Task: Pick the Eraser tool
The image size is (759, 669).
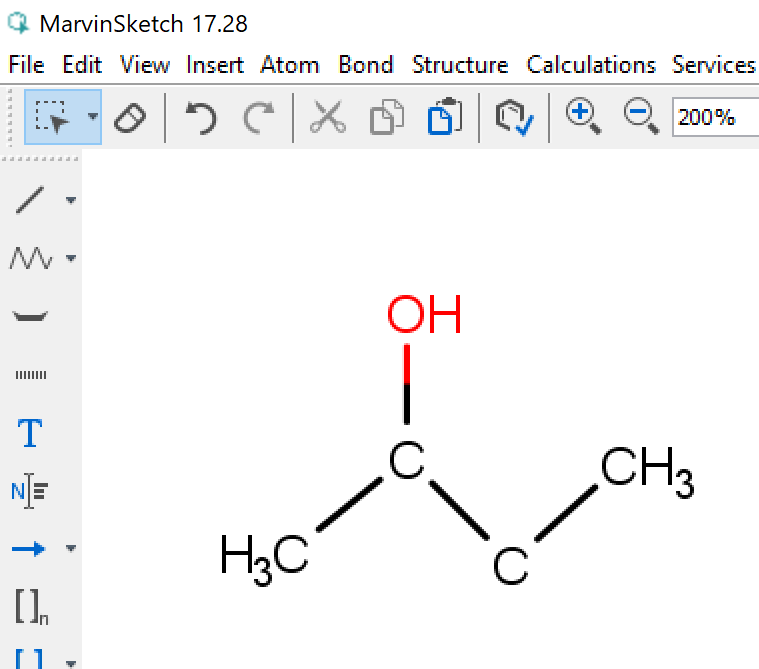Action: 130,117
